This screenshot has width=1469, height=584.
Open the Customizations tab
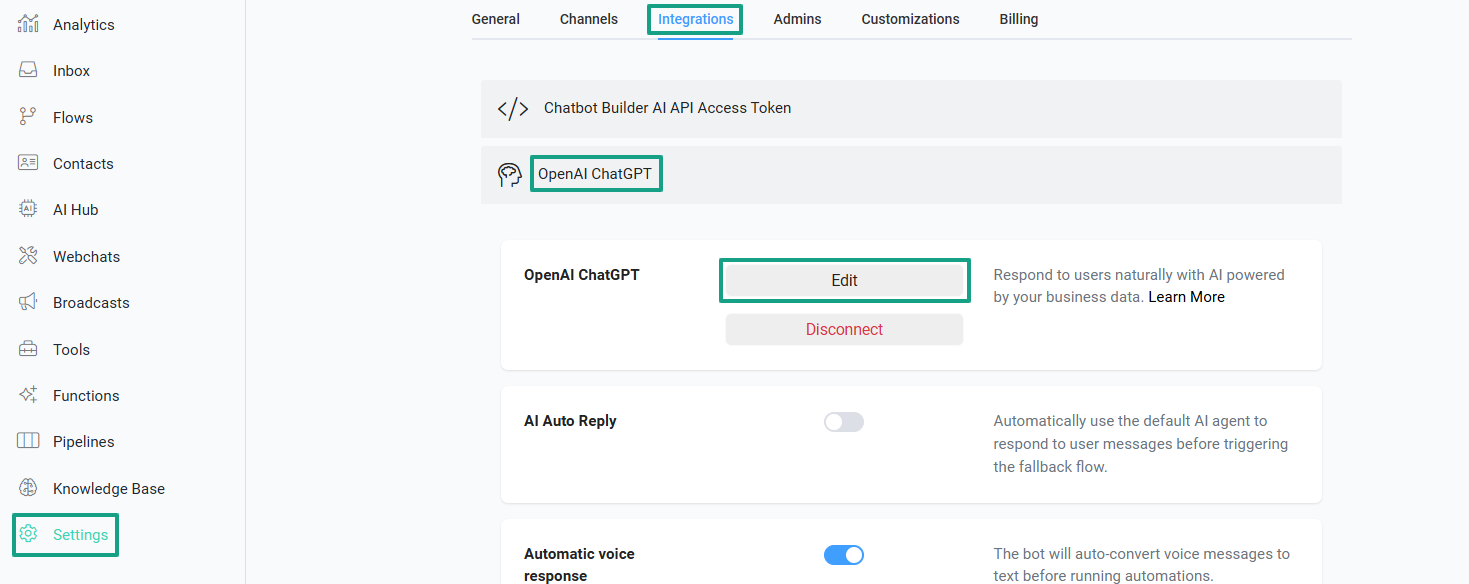(x=910, y=19)
